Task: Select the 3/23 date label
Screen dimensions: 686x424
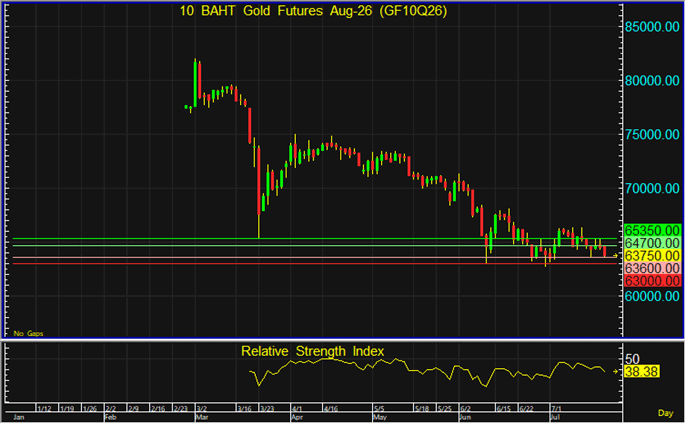Action: click(267, 409)
